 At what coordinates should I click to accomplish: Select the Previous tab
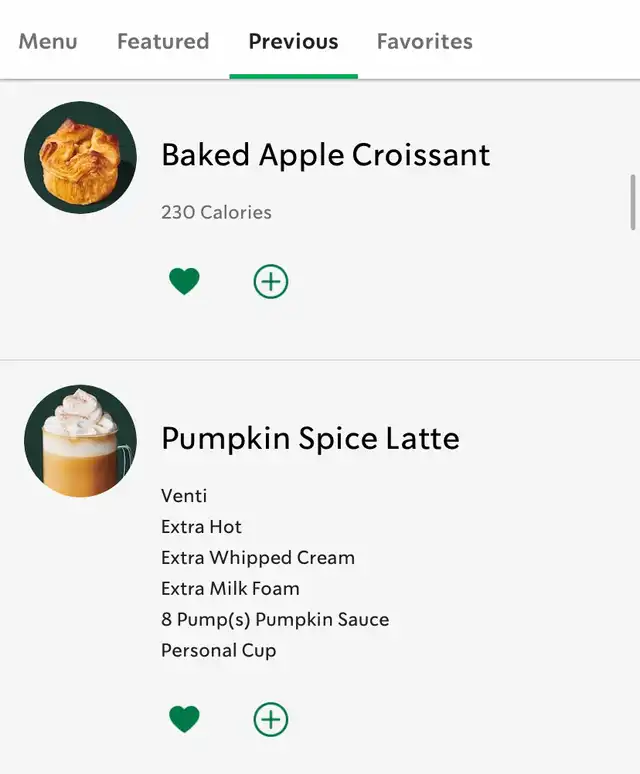(293, 42)
